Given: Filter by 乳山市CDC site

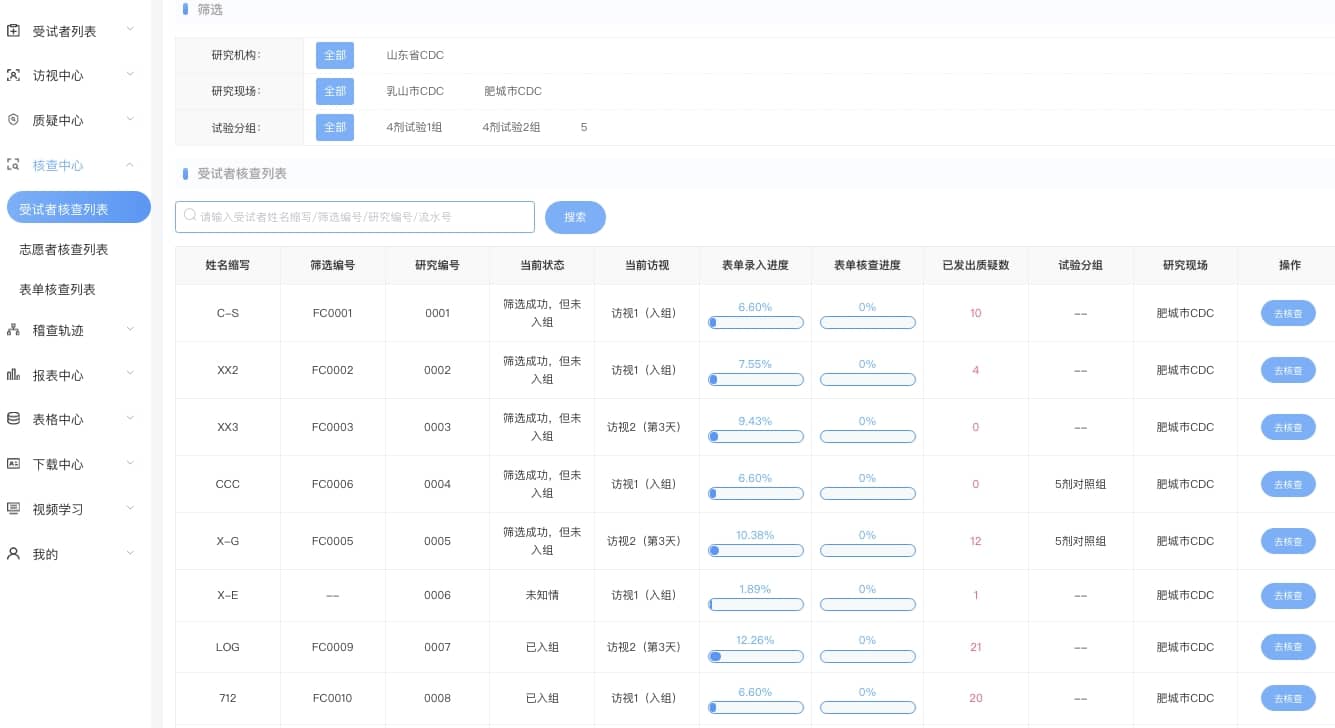Looking at the screenshot, I should point(415,91).
